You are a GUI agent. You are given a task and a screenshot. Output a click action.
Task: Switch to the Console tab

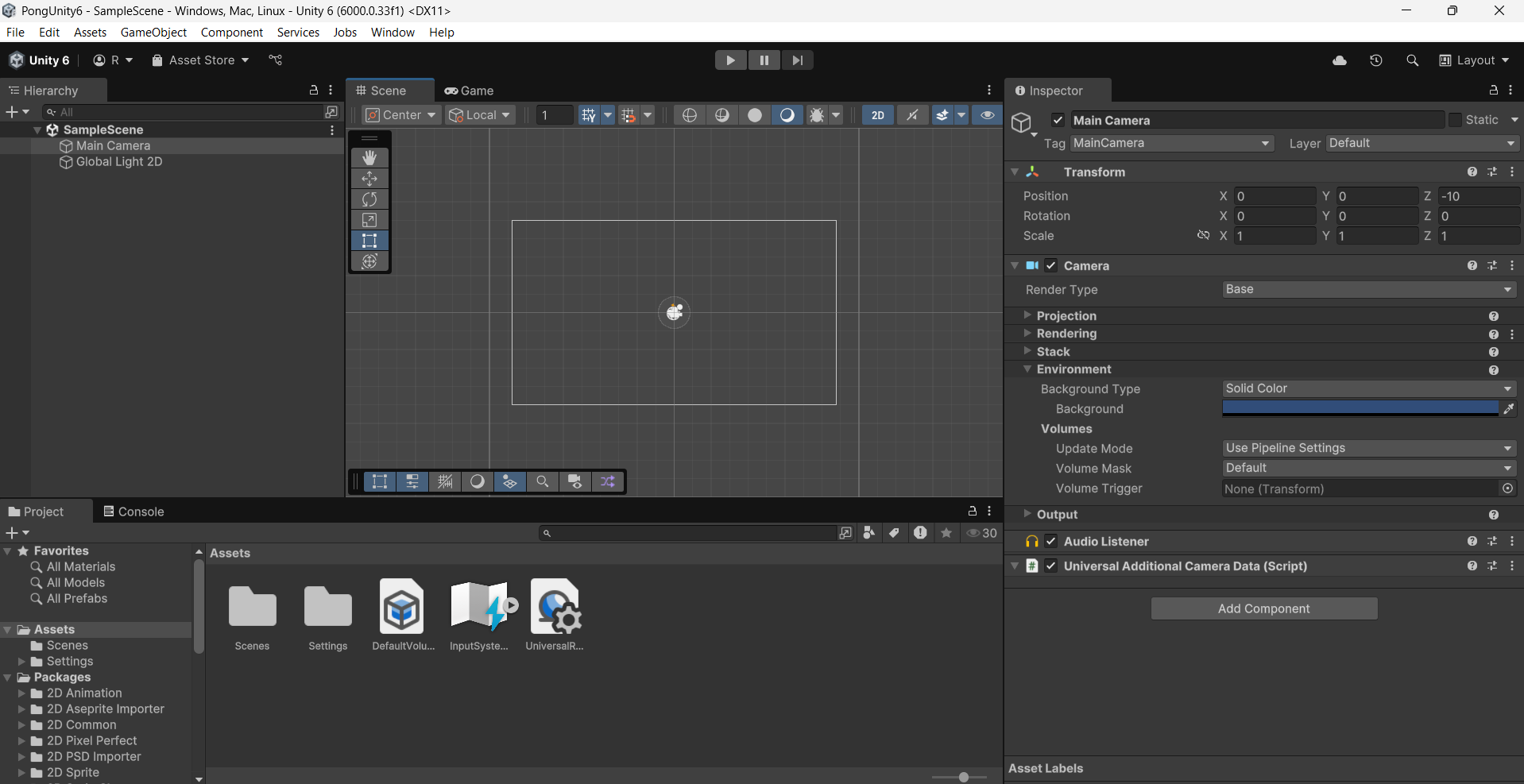point(133,512)
